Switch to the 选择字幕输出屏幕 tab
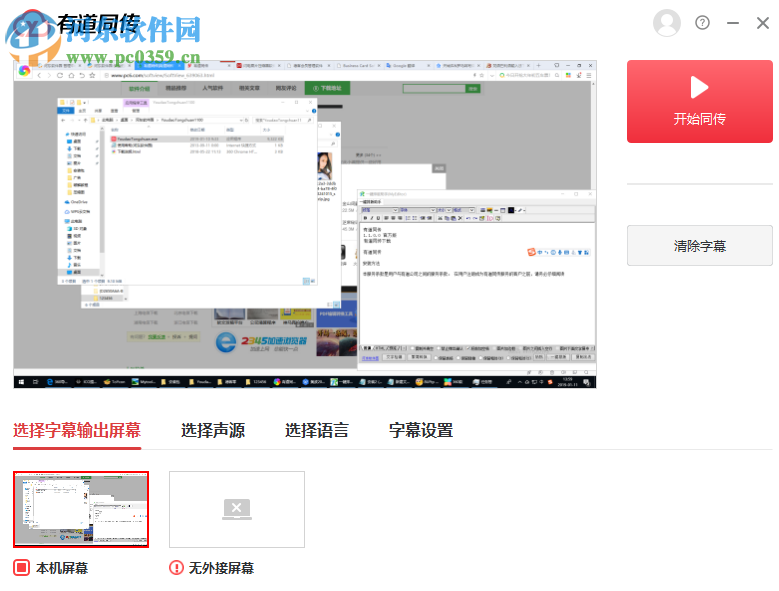 click(77, 430)
